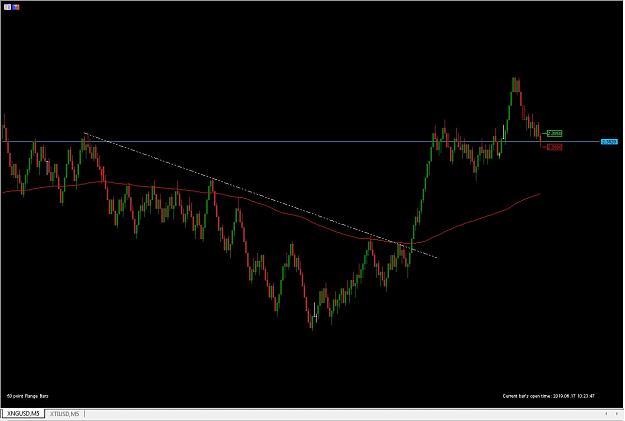Viewport: 625px width, 421px height.
Task: Select the blue current price label
Action: [609, 142]
